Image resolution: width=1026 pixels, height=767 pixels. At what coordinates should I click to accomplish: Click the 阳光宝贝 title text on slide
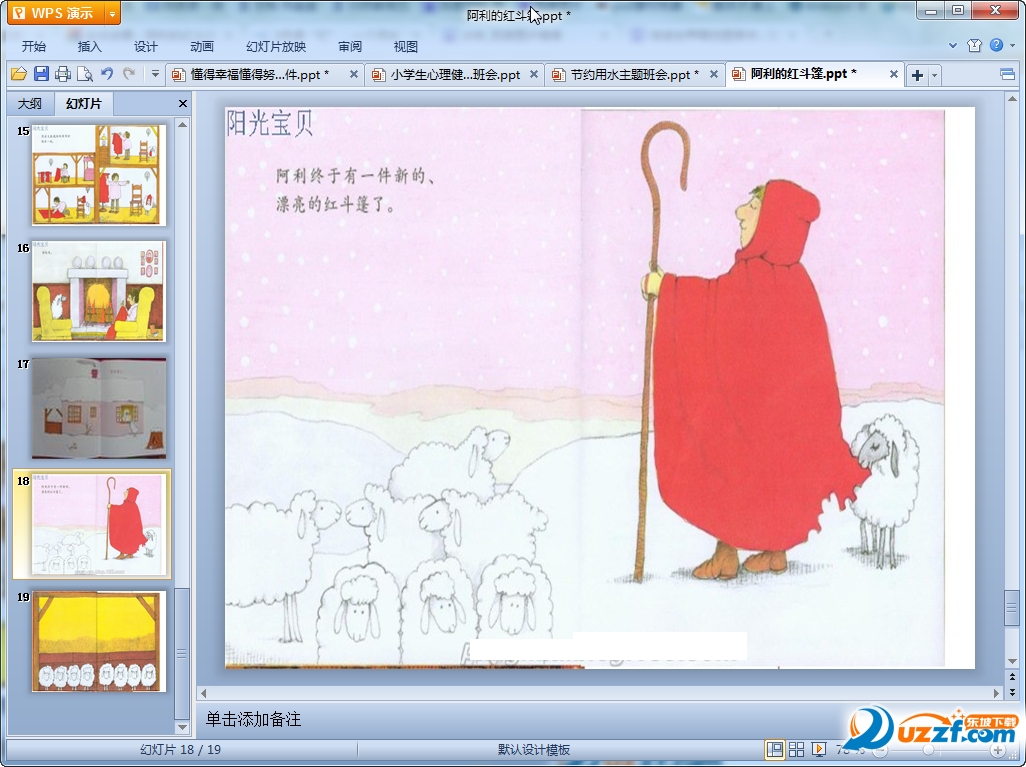pos(270,123)
